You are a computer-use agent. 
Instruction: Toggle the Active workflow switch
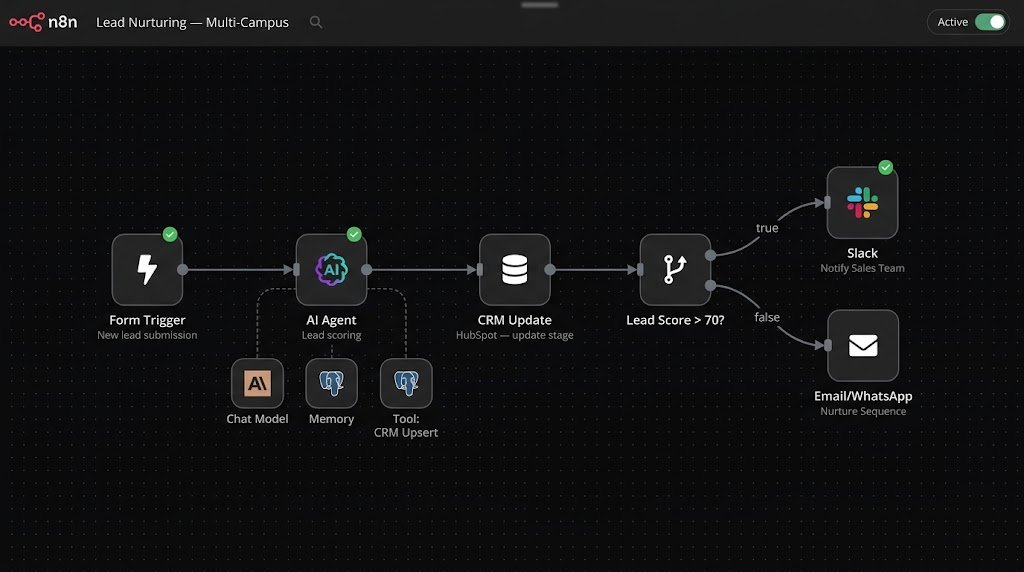click(x=990, y=22)
